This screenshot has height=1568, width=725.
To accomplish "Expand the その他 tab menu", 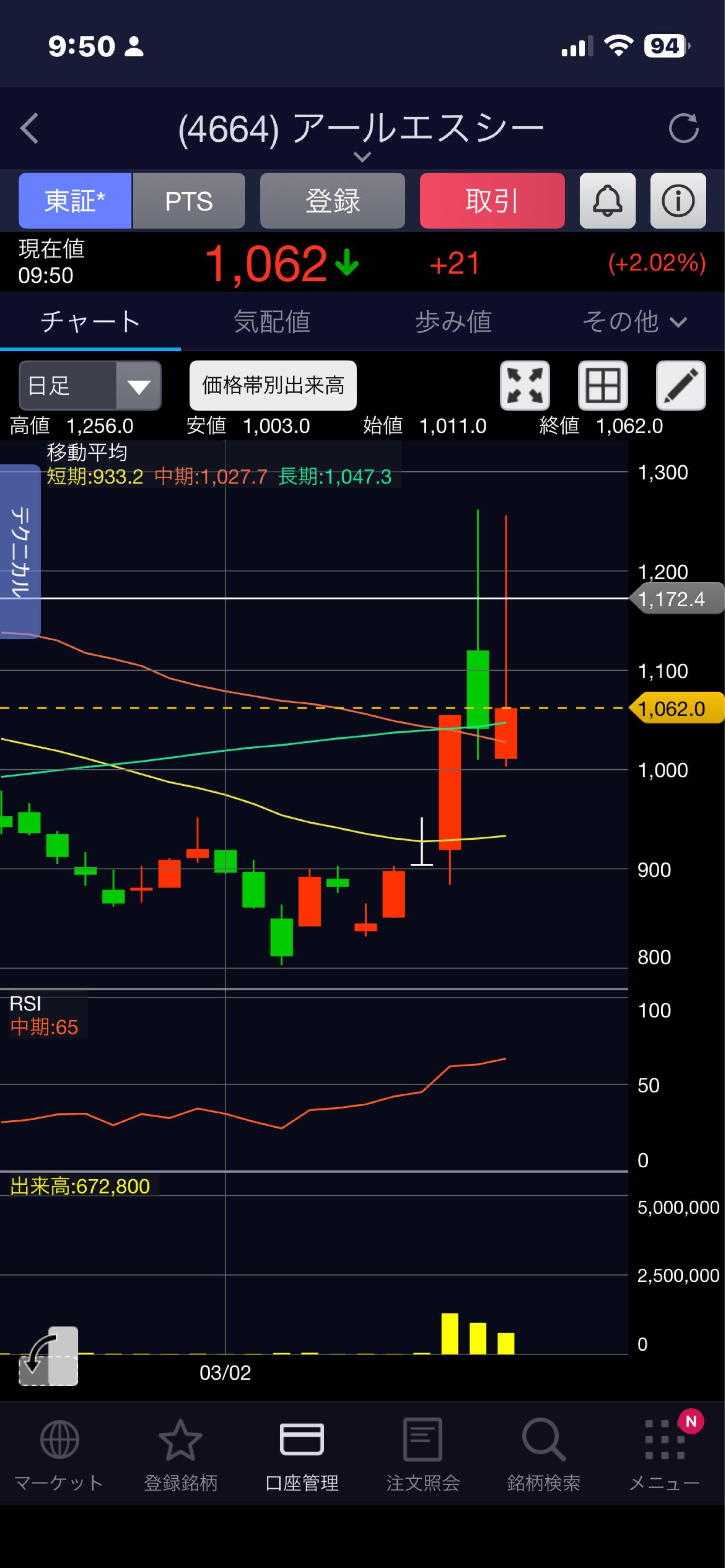I will [634, 321].
